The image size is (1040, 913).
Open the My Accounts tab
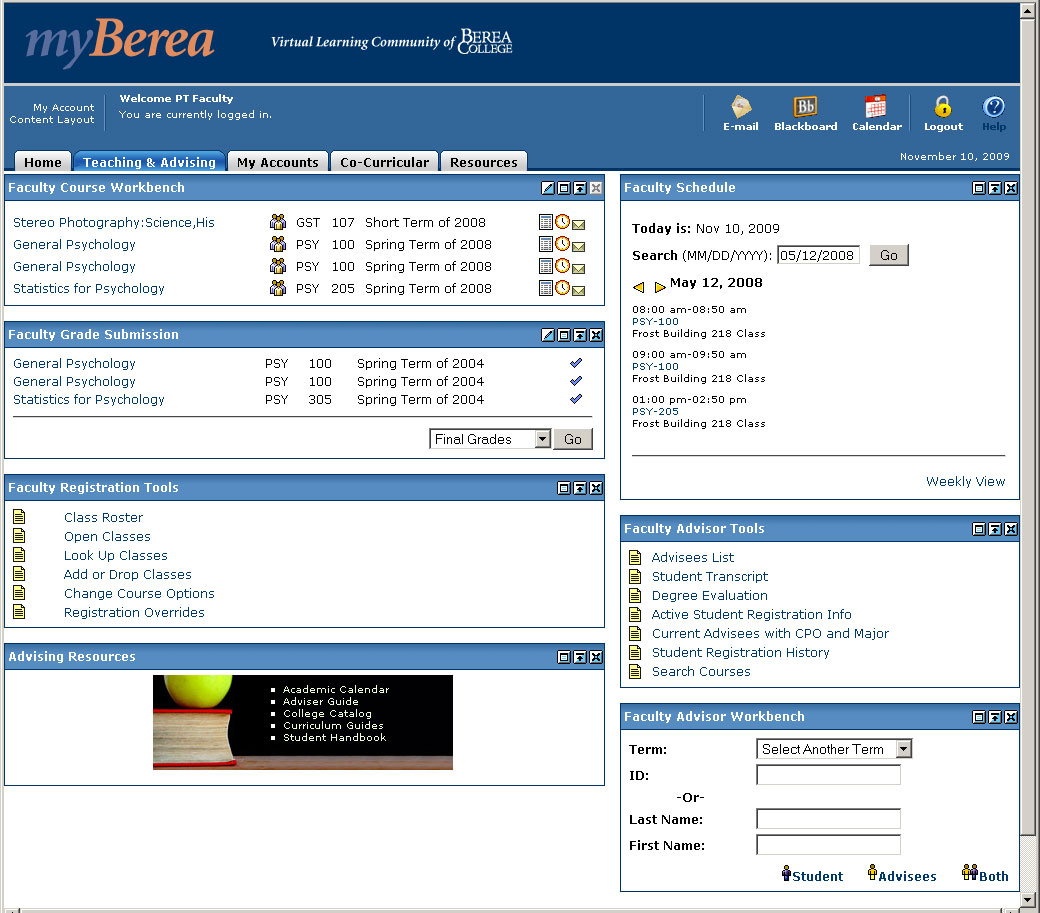click(x=277, y=162)
